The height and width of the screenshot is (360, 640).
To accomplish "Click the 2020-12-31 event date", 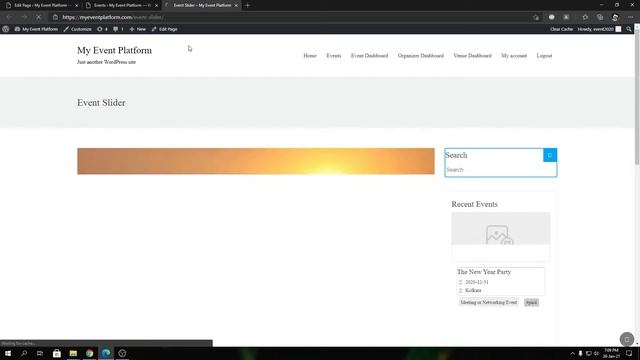I will pyautogui.click(x=476, y=282).
